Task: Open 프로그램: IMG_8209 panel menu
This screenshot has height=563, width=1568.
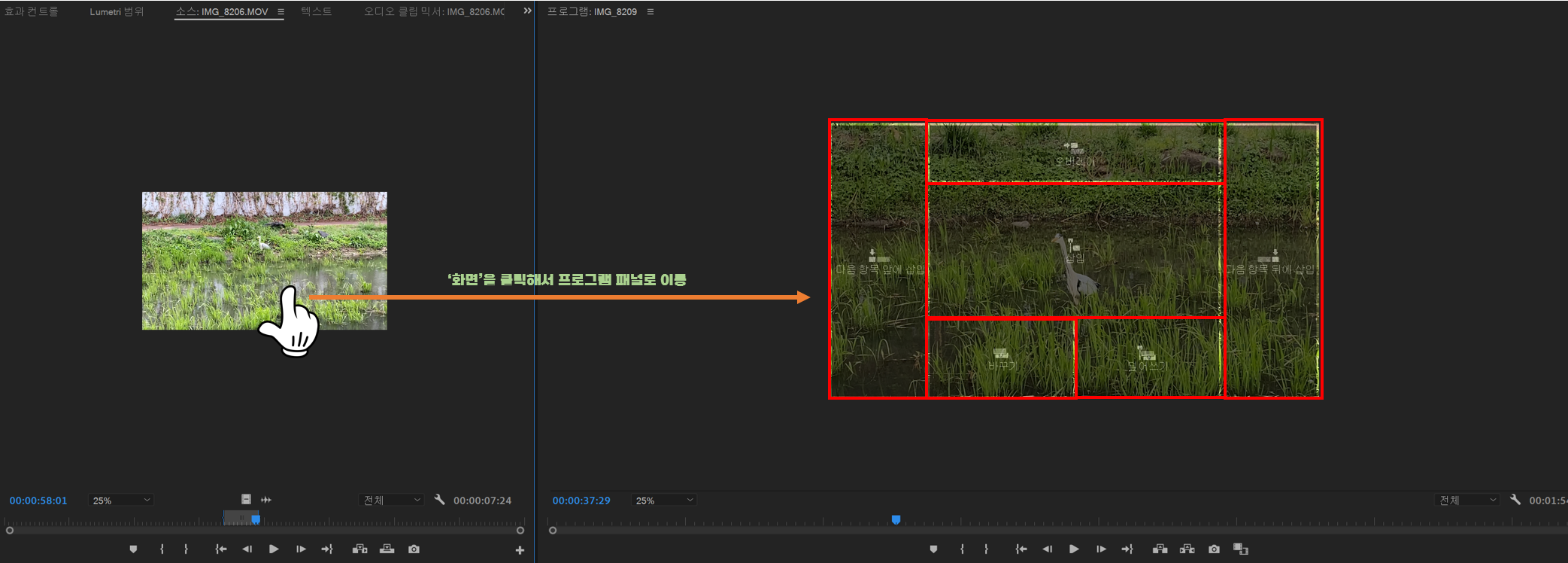Action: [651, 11]
